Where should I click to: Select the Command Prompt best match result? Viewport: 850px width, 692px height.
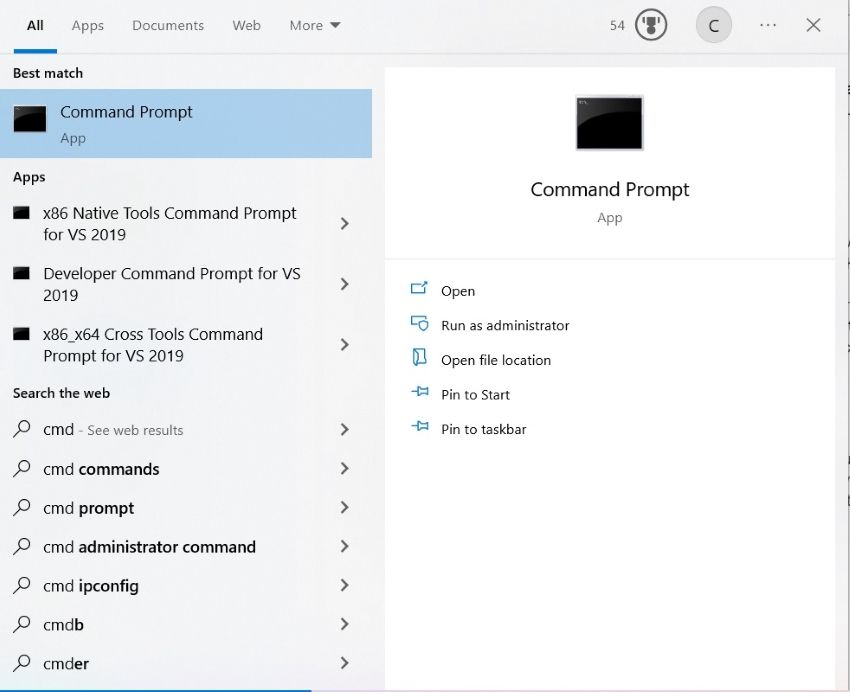(186, 123)
